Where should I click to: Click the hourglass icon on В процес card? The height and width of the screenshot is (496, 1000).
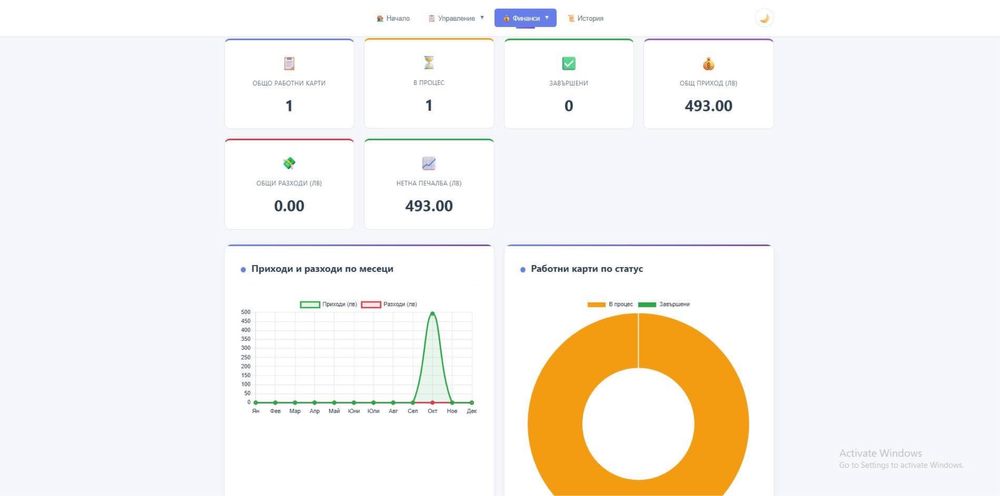(x=429, y=62)
